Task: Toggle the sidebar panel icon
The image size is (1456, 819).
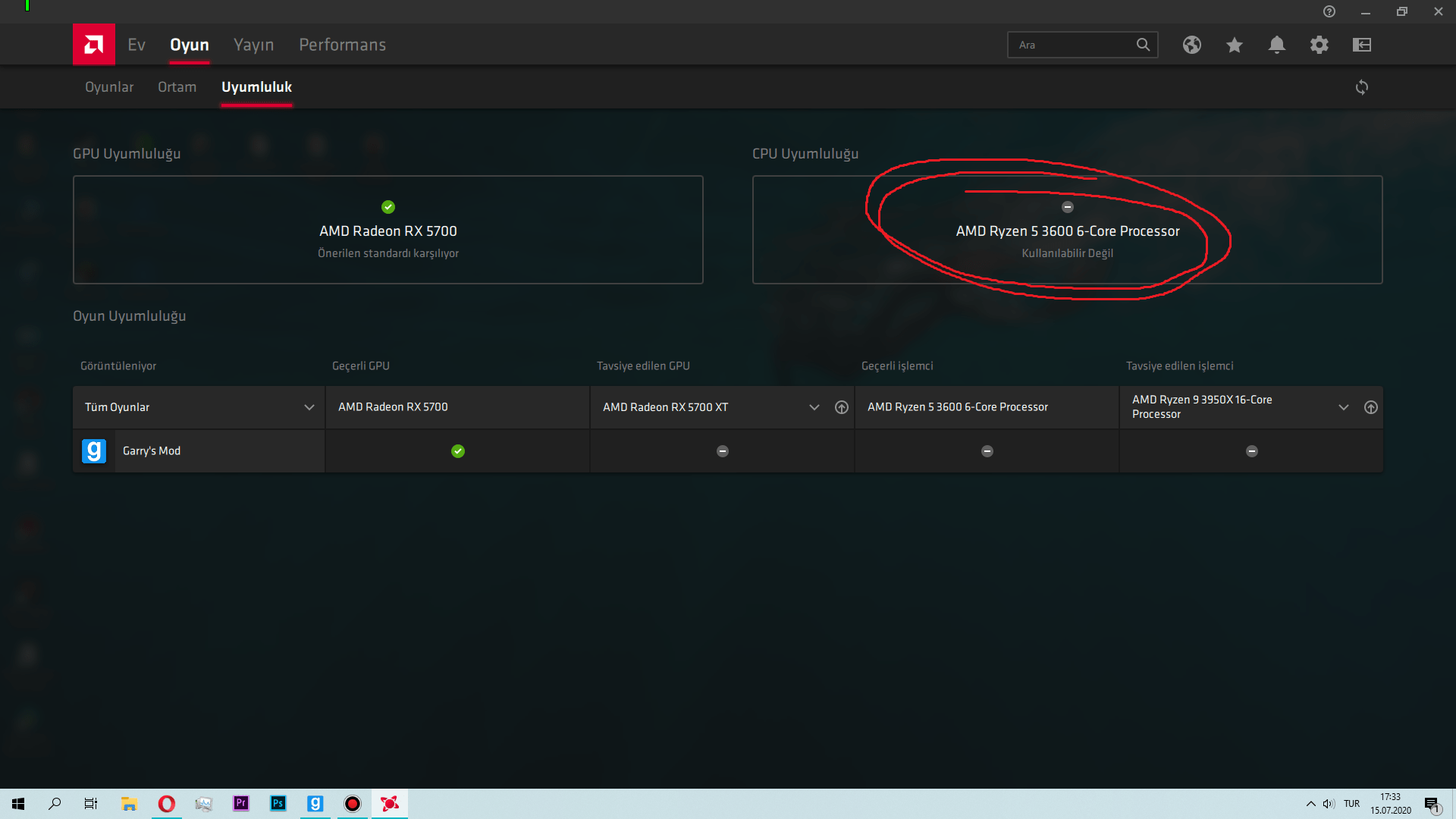Action: coord(1361,45)
